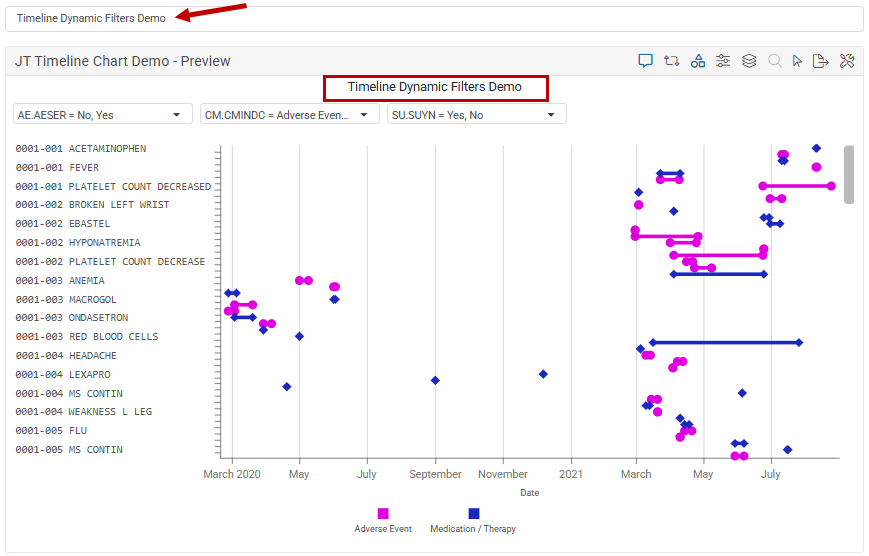
Task: Click the export document icon
Action: [x=820, y=61]
